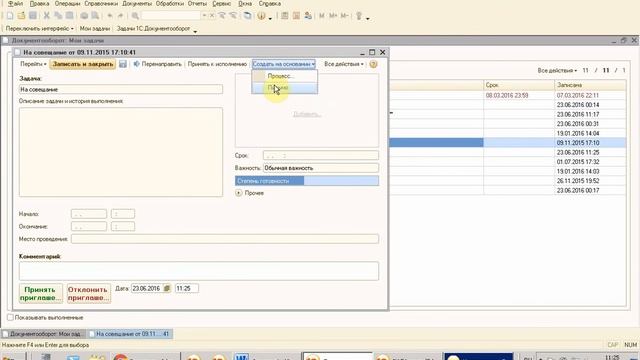Open the Сервис menu
Image resolution: width=640 pixels, height=360 pixels.
pos(222,4)
